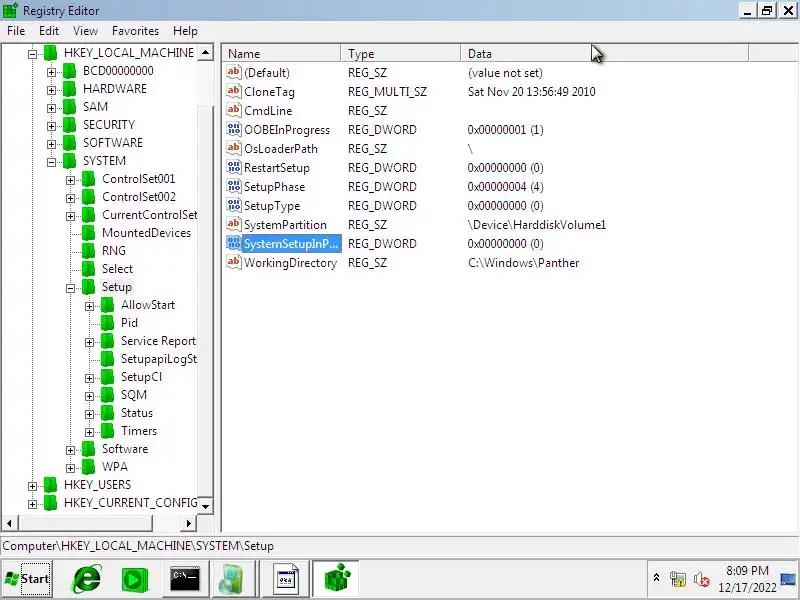This screenshot has height=600, width=800.
Task: Click the taskbar clock showing 8:09 PM
Action: point(747,570)
